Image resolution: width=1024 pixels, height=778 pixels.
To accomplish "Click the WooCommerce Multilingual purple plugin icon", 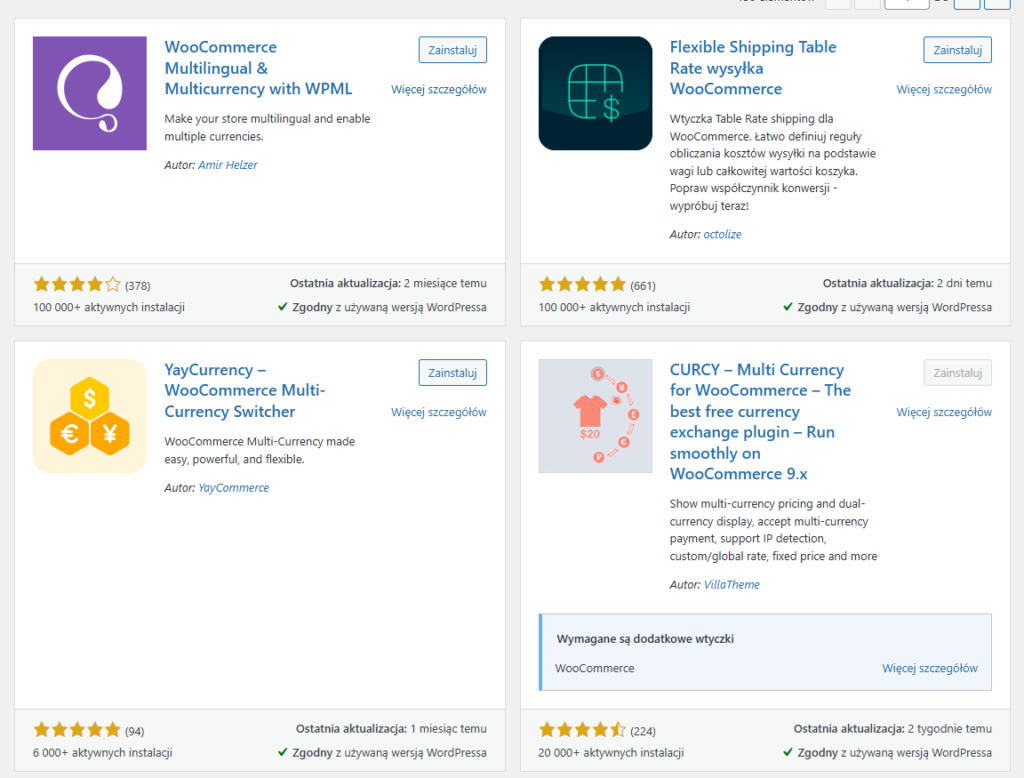I will point(90,93).
